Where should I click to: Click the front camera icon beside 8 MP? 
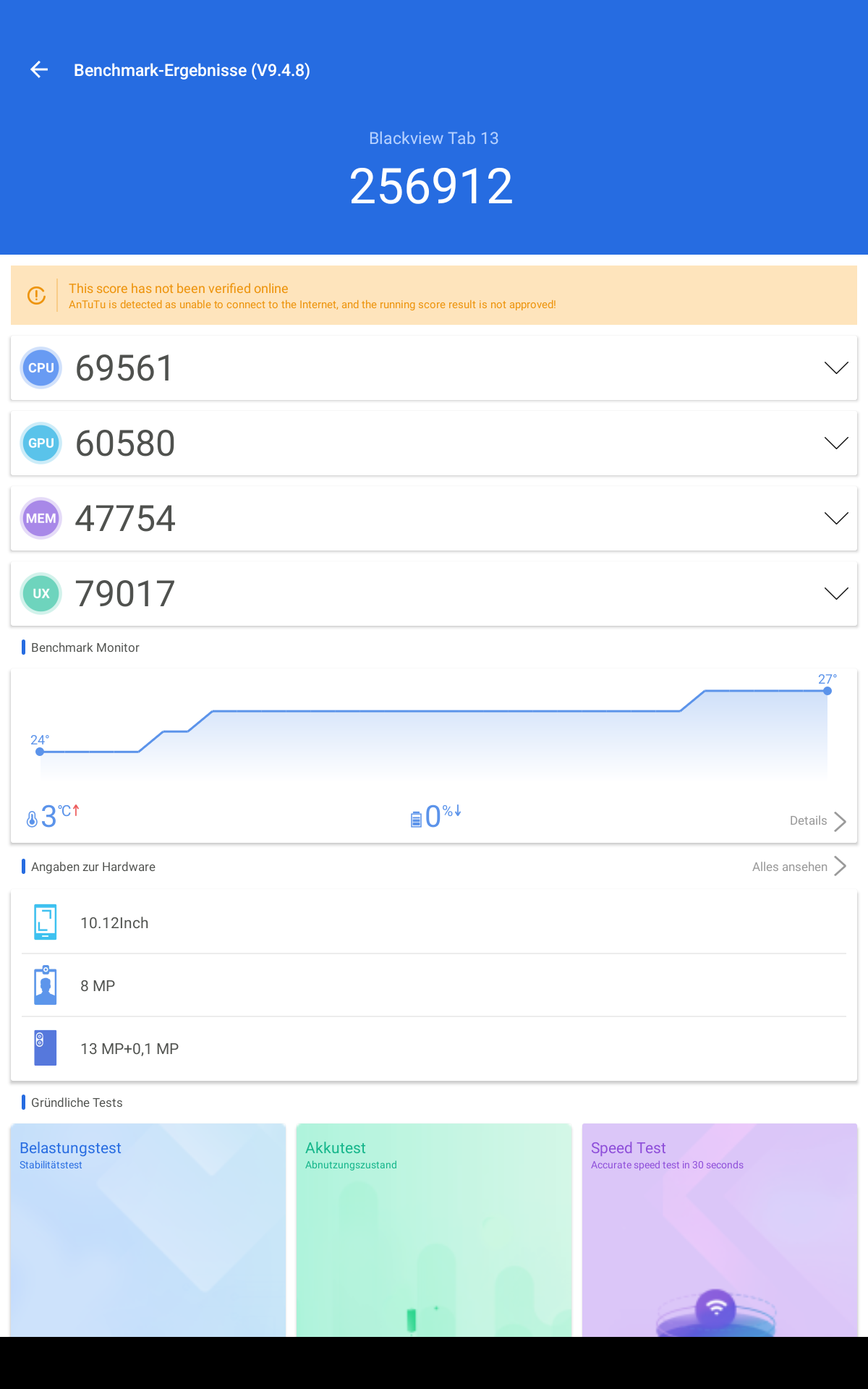(x=46, y=985)
